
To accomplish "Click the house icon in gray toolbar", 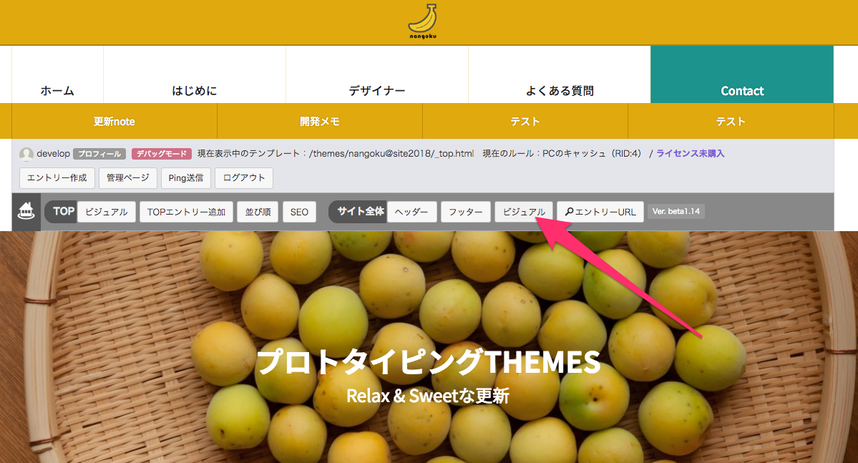I will [x=26, y=211].
